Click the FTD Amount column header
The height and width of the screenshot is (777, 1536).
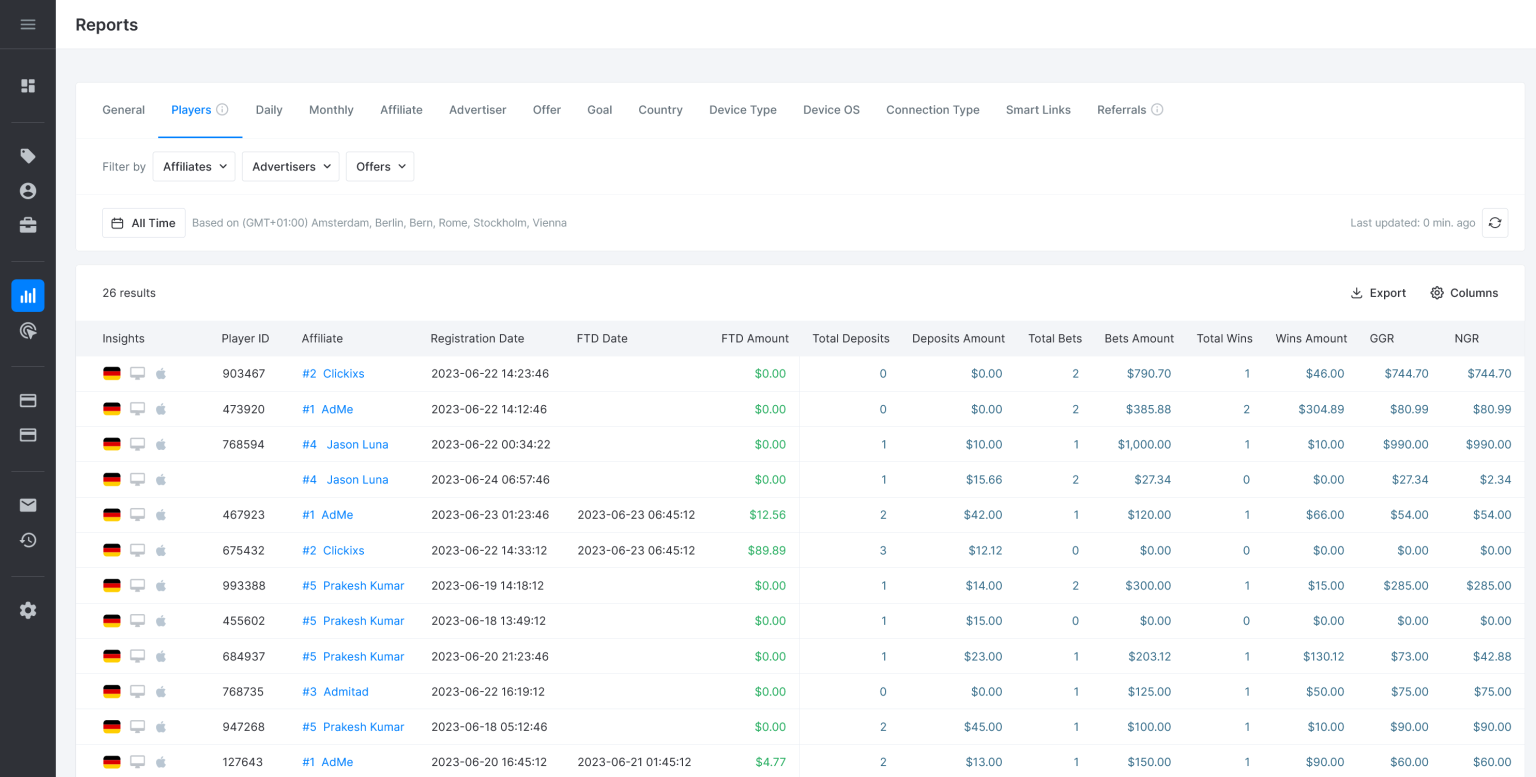(755, 339)
